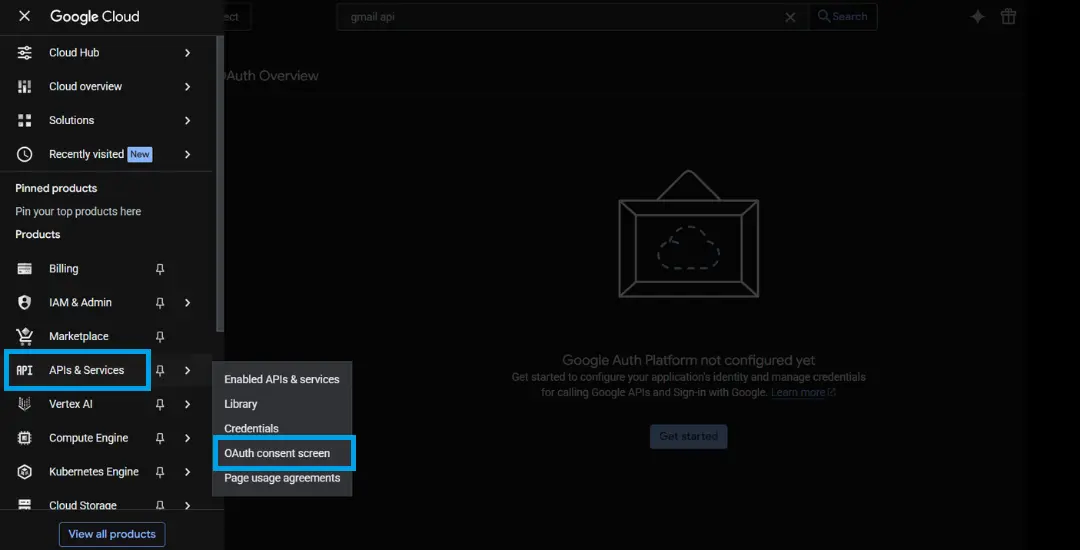Click the Kubernetes Engine icon
The image size is (1080, 550).
24,472
